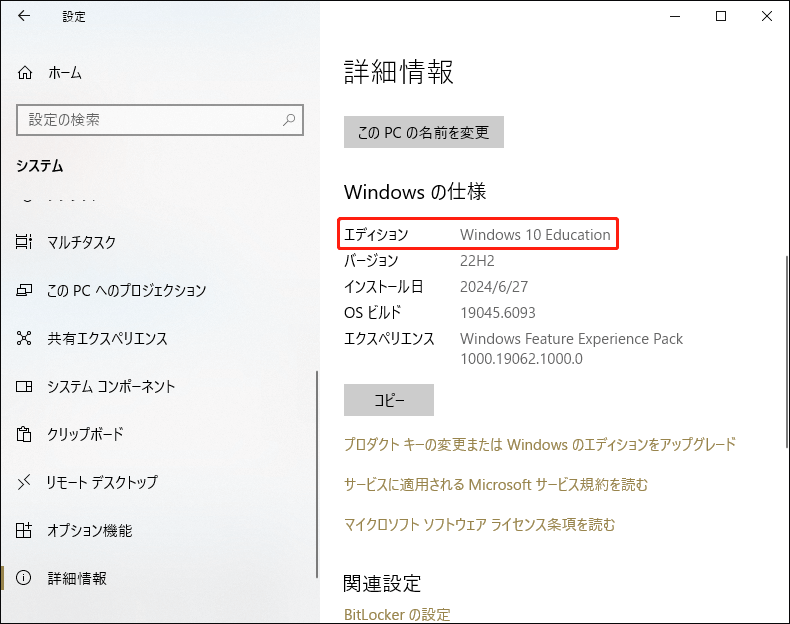The image size is (790, 624).
Task: Select 詳細情報 sidebar entry
Action: click(x=77, y=578)
